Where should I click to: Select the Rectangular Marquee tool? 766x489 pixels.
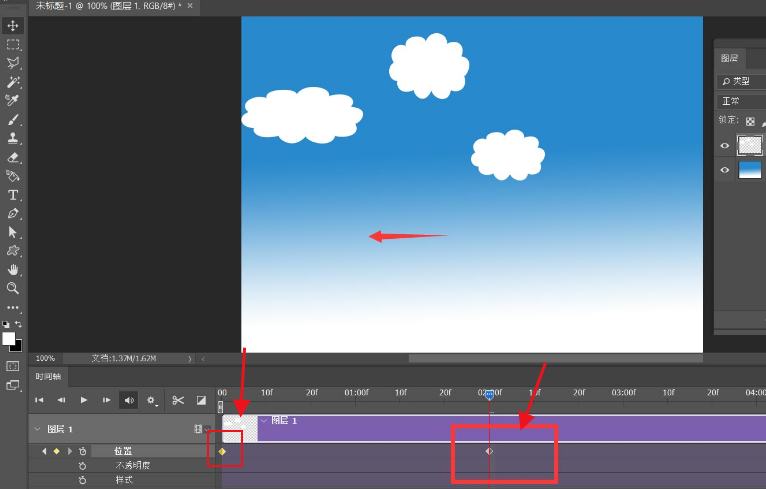pos(13,44)
